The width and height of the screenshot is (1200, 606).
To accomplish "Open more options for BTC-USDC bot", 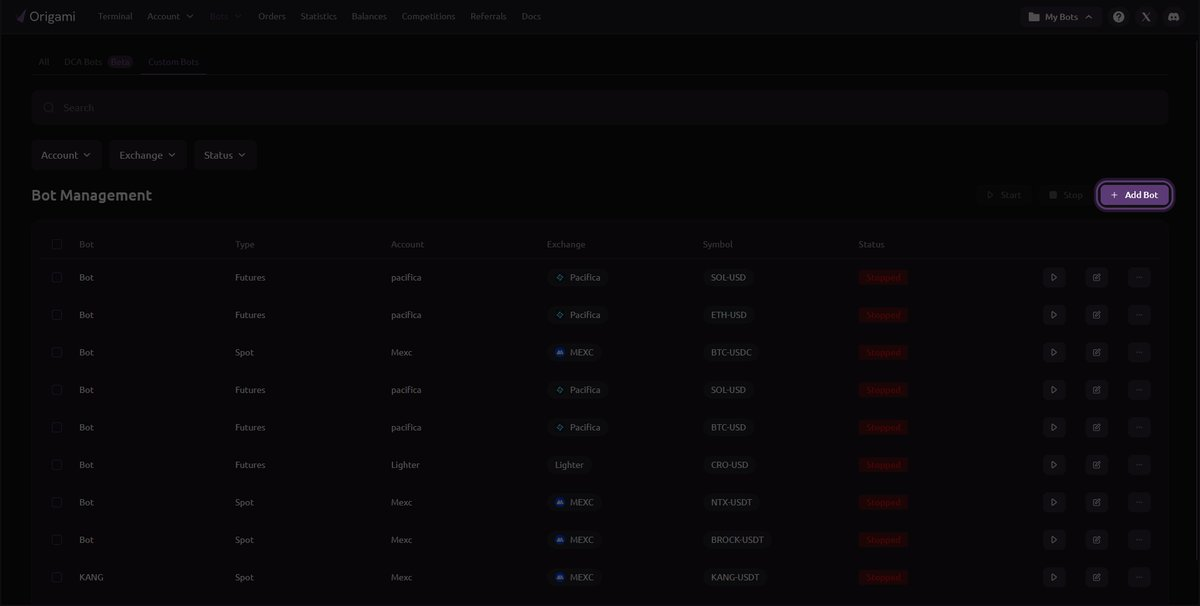I will click(x=1139, y=352).
